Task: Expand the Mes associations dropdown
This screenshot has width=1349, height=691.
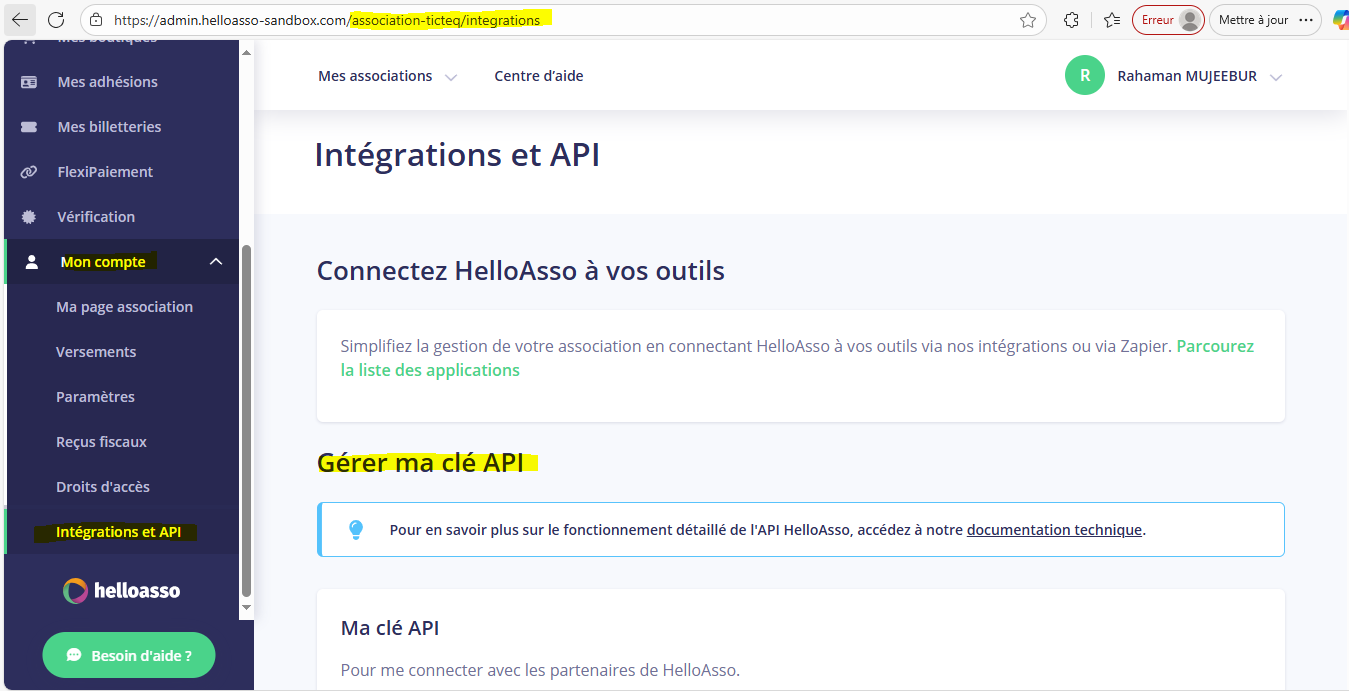Action: tap(450, 77)
